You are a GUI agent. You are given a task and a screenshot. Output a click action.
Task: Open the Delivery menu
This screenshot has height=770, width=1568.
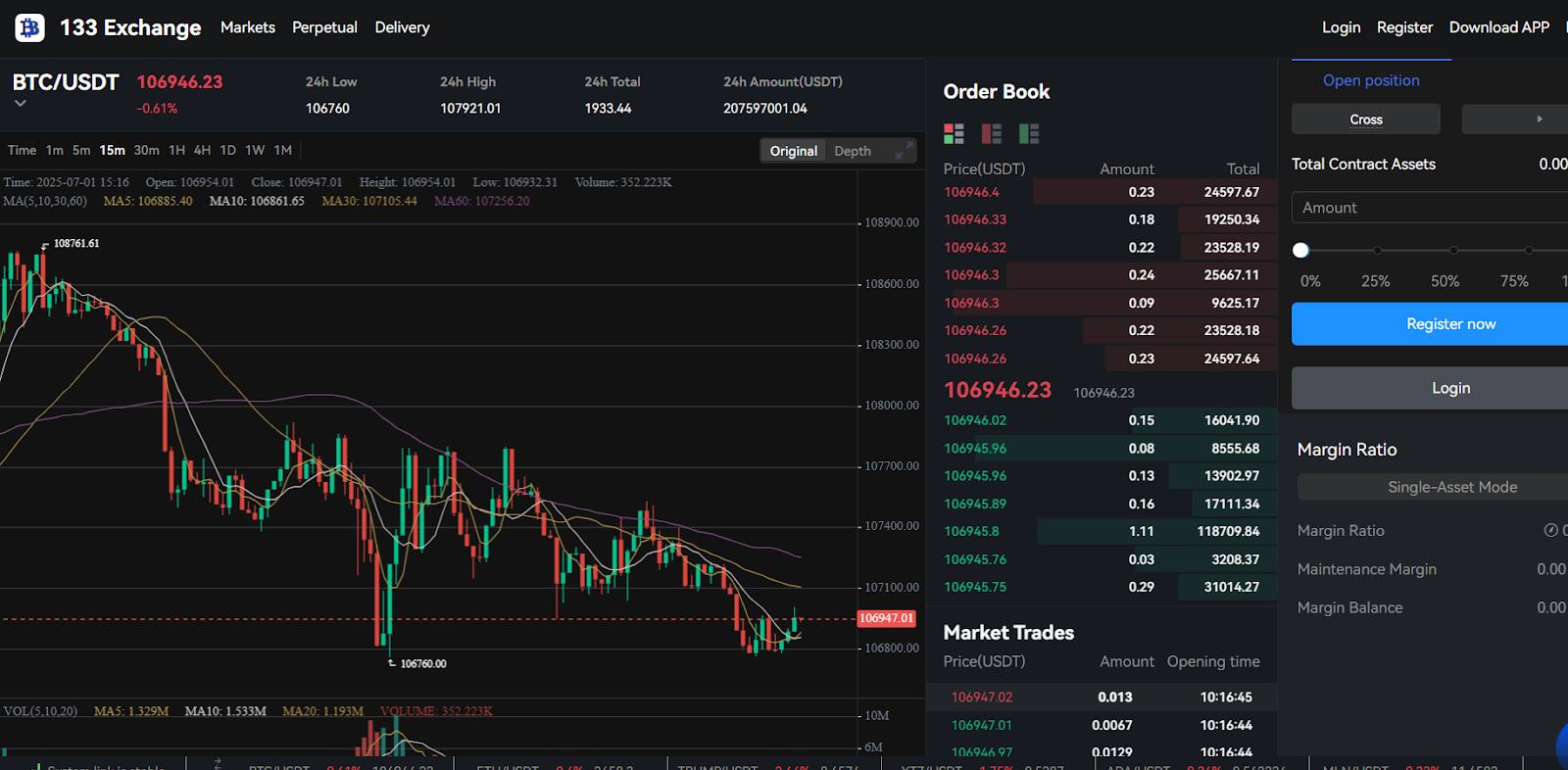click(402, 27)
